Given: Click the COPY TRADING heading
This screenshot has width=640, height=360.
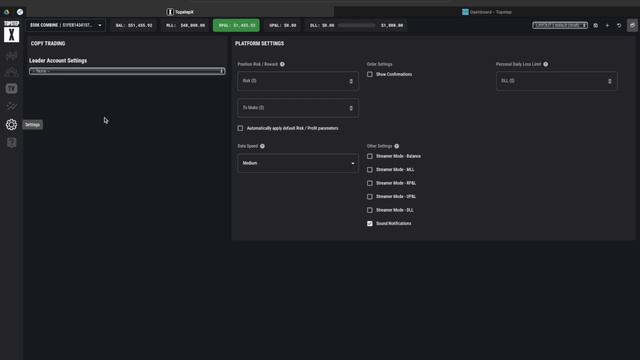Looking at the screenshot, I should pyautogui.click(x=48, y=43).
